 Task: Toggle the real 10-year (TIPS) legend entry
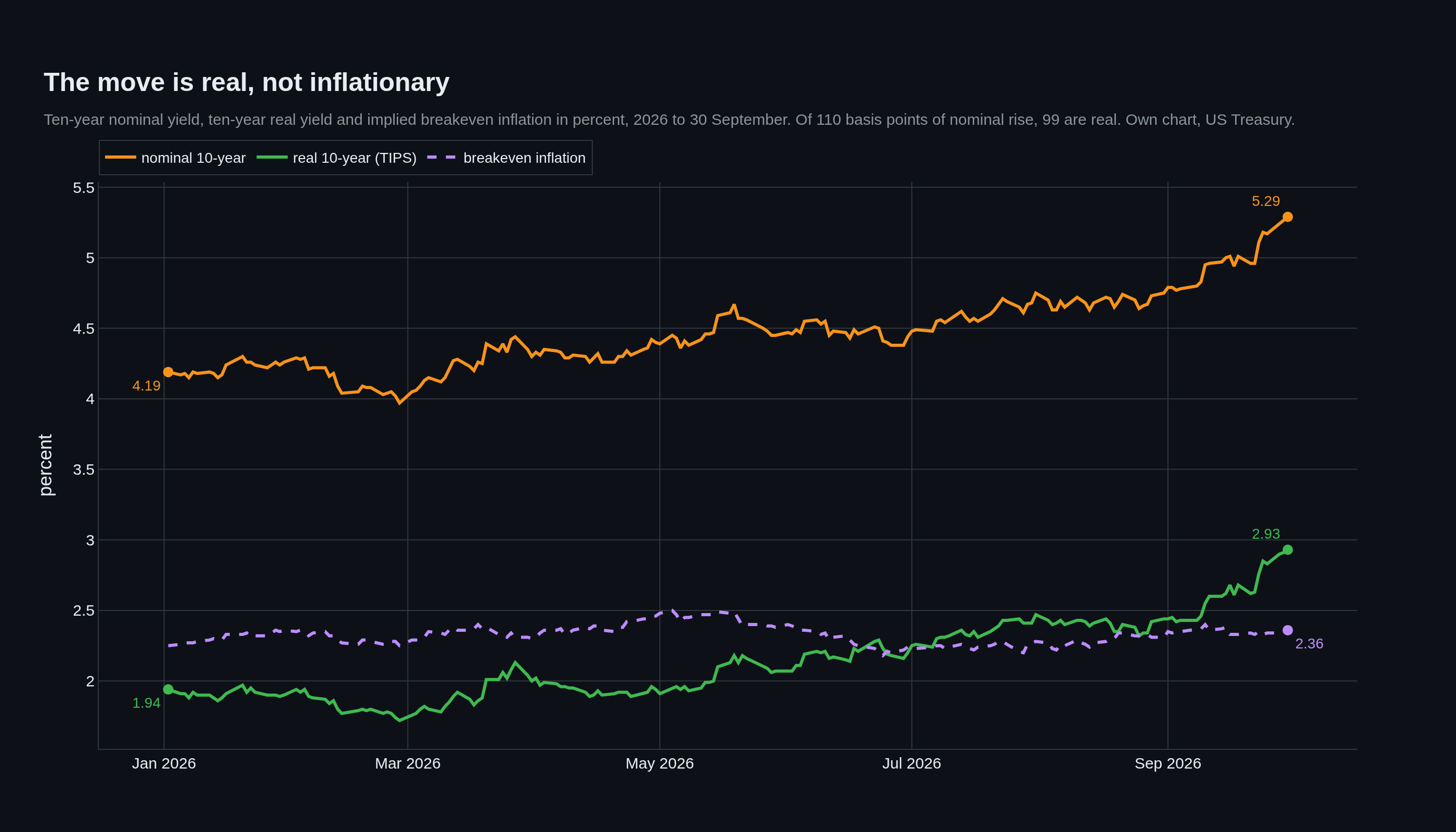click(336, 158)
